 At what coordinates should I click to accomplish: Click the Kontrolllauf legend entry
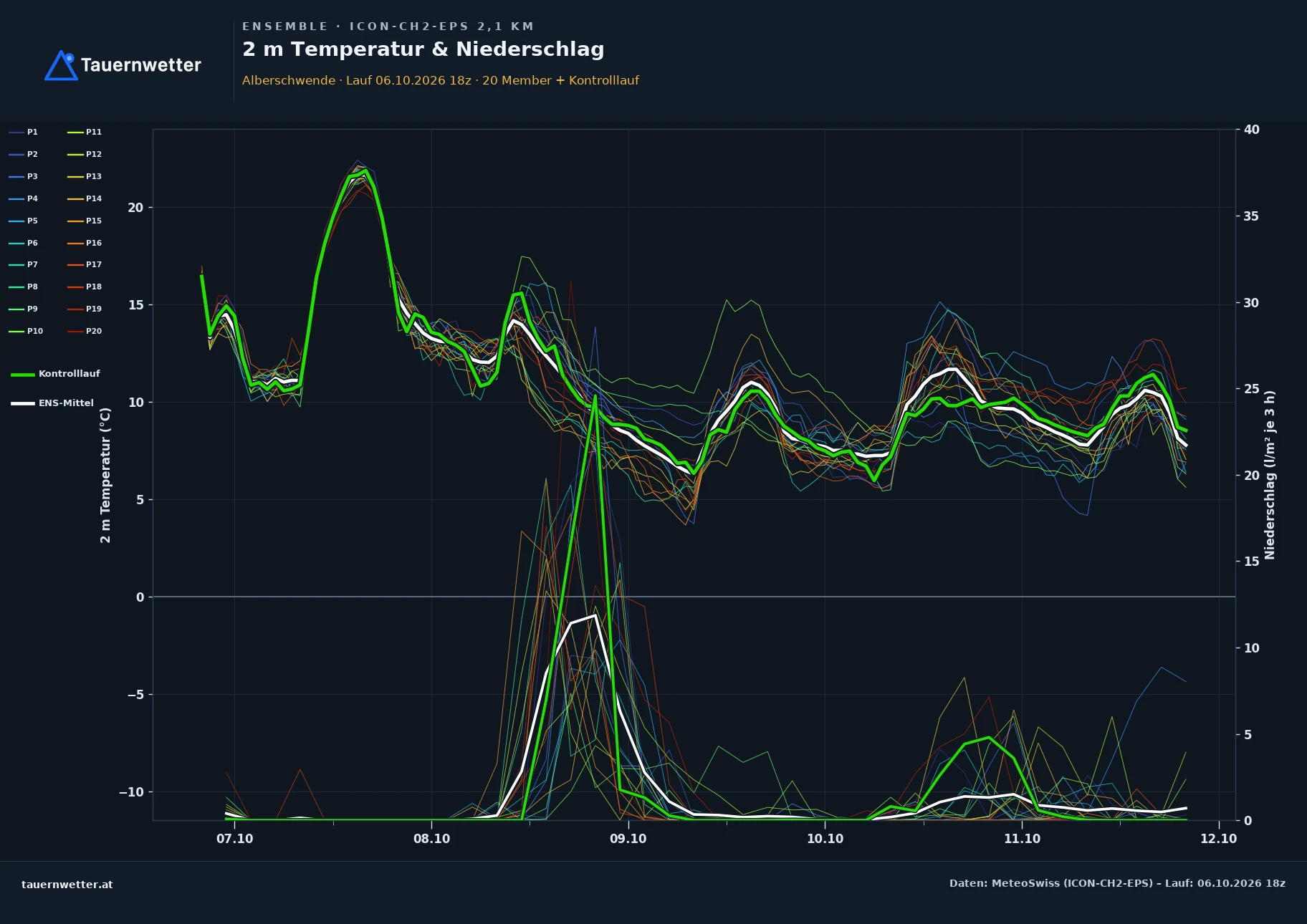tap(56, 374)
